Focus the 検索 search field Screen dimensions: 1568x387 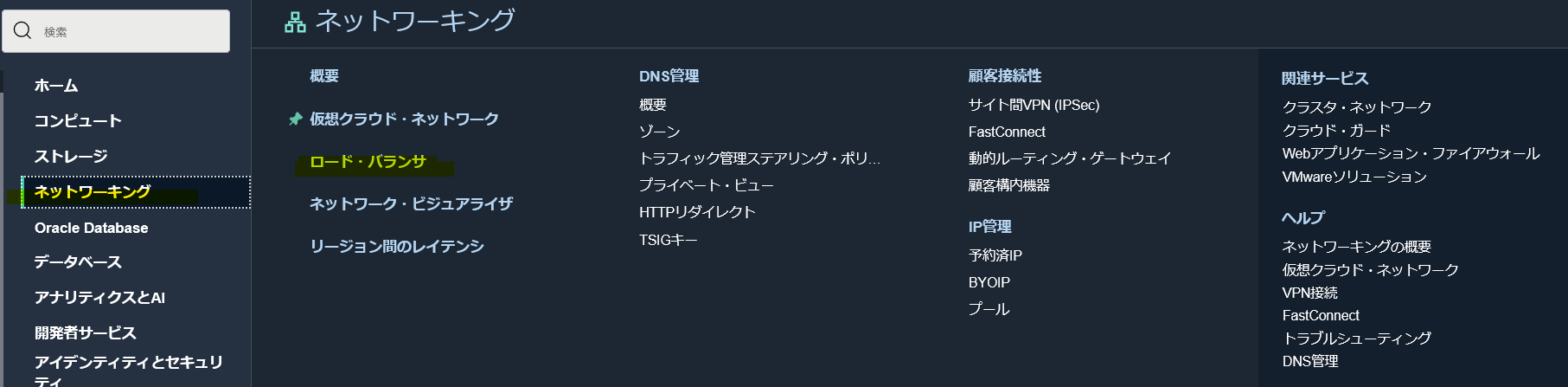[x=116, y=31]
